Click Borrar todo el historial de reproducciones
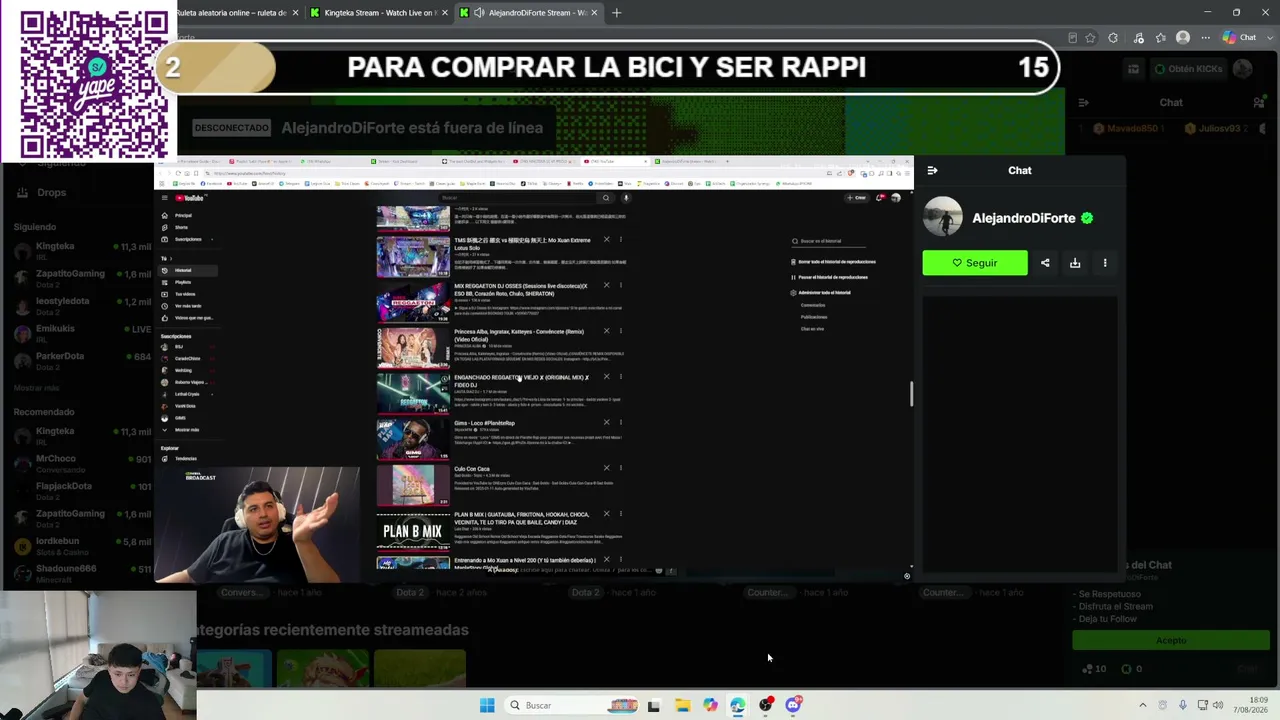 point(834,262)
